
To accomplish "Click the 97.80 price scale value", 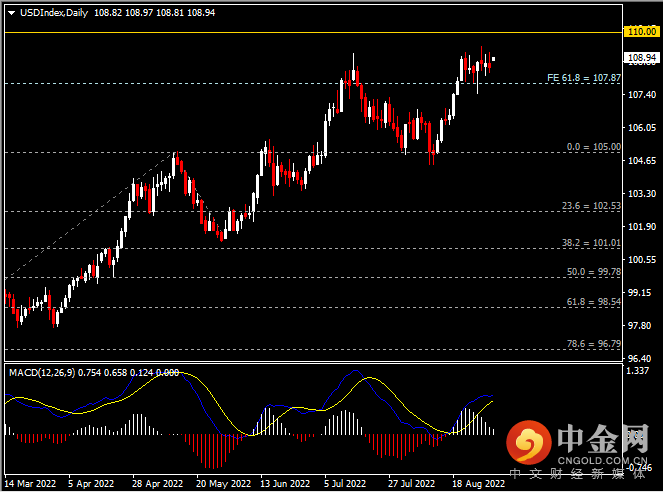I will pos(639,325).
